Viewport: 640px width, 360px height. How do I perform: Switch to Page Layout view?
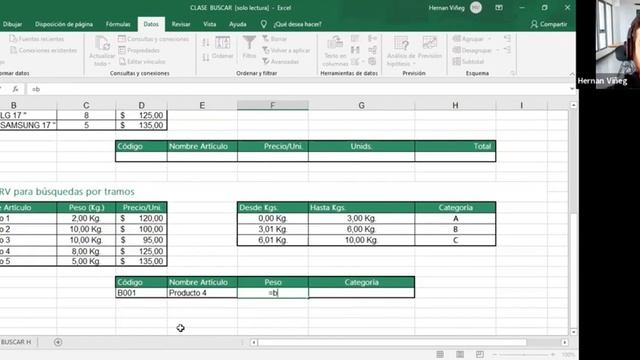point(460,354)
